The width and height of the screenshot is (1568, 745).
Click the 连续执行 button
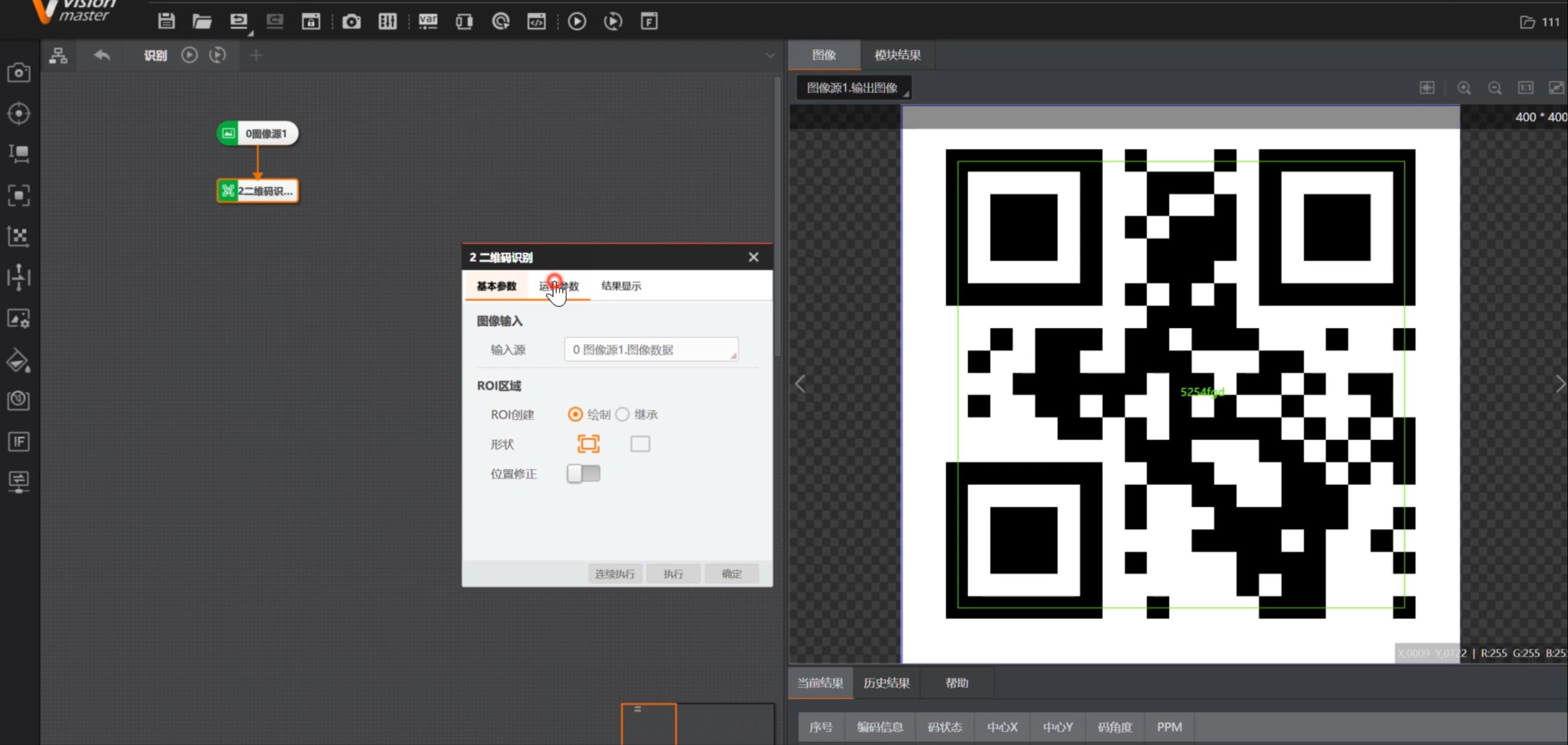(x=615, y=574)
